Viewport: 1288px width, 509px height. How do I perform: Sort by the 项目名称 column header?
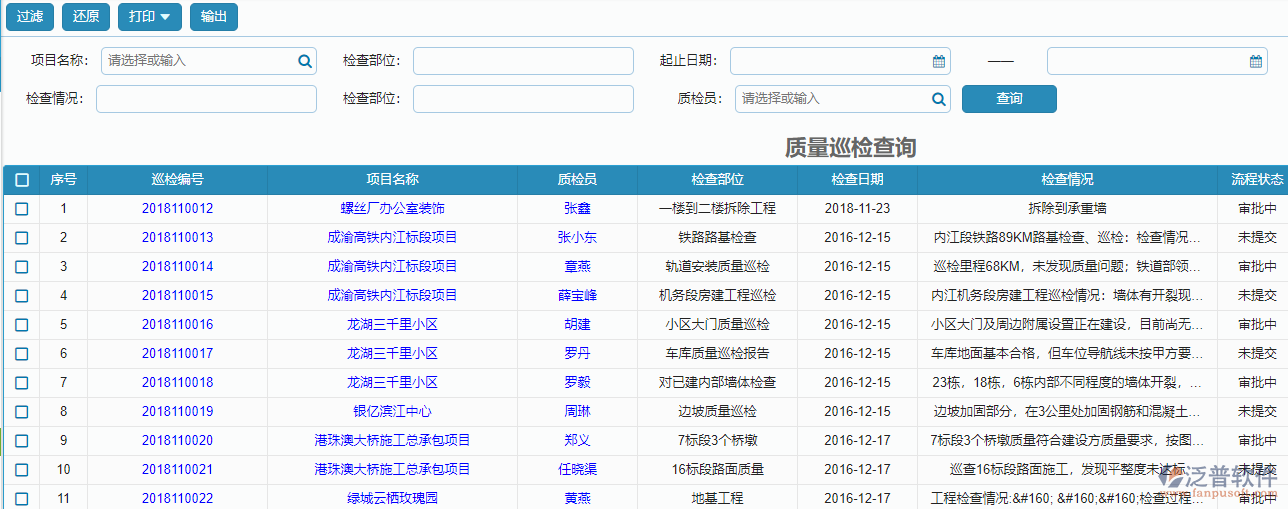click(x=392, y=180)
